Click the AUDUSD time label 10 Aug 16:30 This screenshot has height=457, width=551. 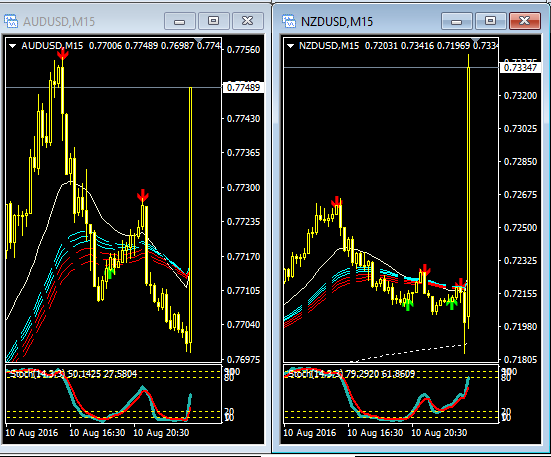point(97,432)
